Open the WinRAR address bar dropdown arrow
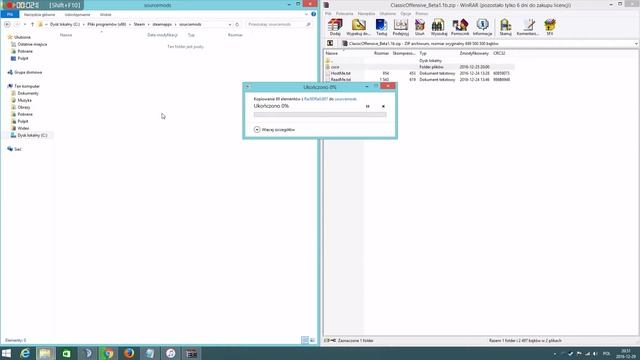Screen dimensions: 640x360 point(636,44)
